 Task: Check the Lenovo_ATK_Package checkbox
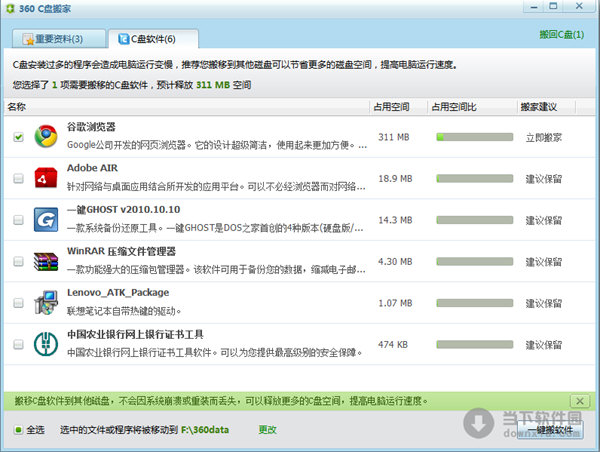[18, 303]
